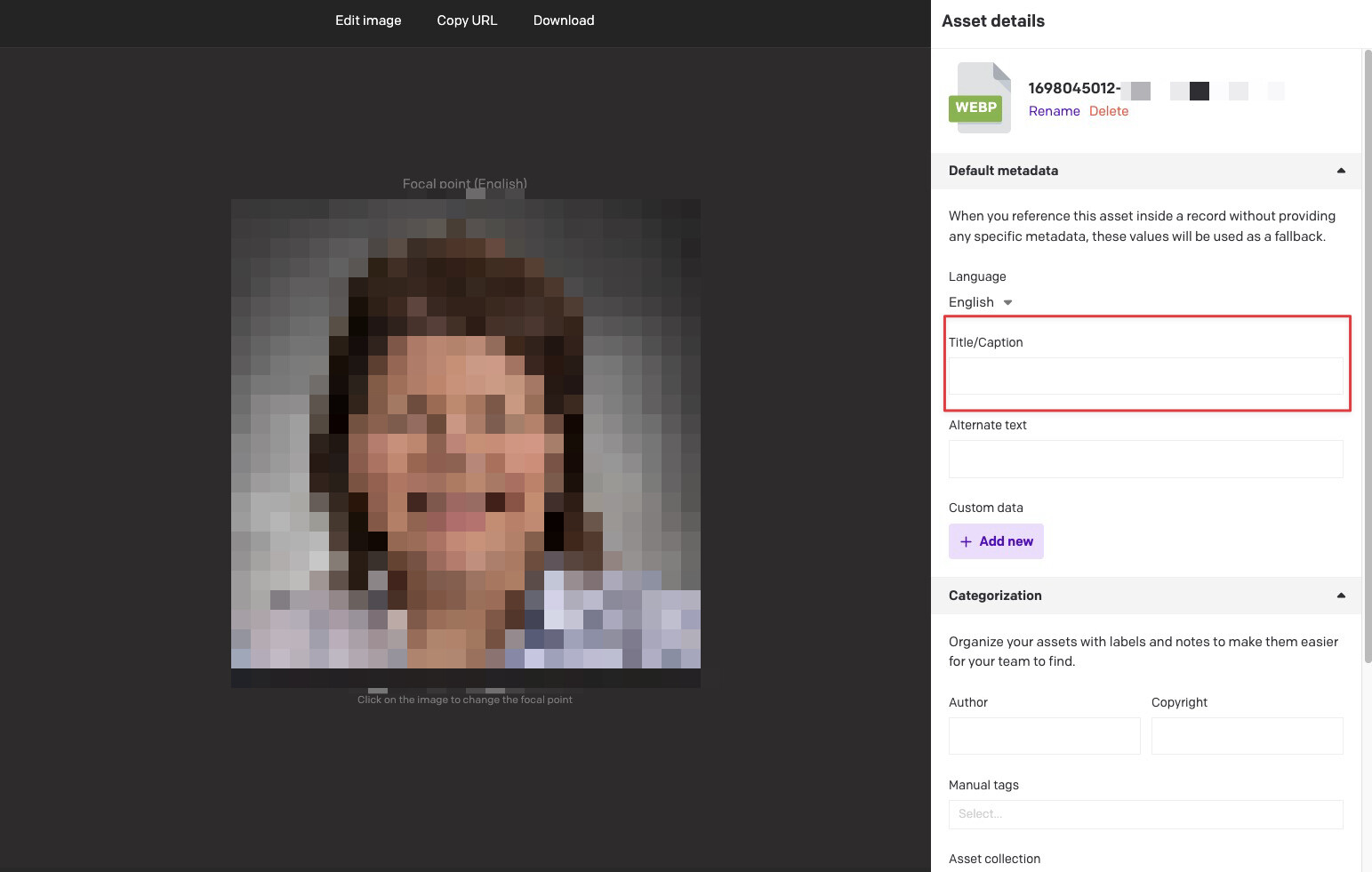Select Copy URL in top bar
Screen dimensions: 1372x872
[467, 20]
